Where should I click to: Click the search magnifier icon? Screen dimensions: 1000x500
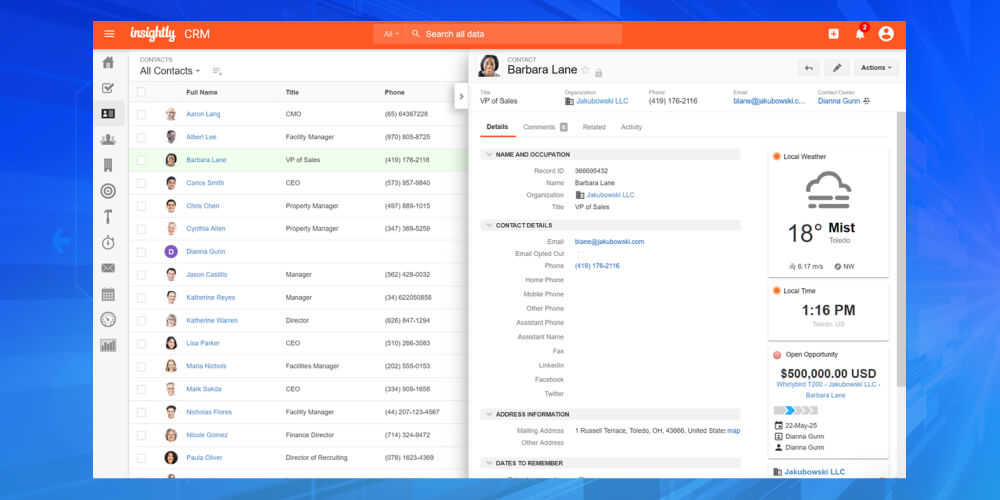416,34
